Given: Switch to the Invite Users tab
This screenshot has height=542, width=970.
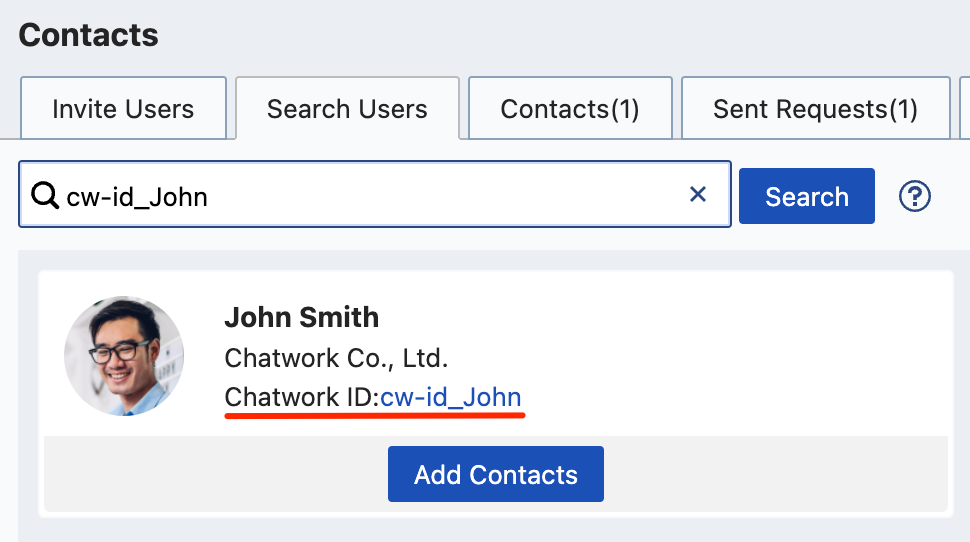Looking at the screenshot, I should tap(123, 108).
